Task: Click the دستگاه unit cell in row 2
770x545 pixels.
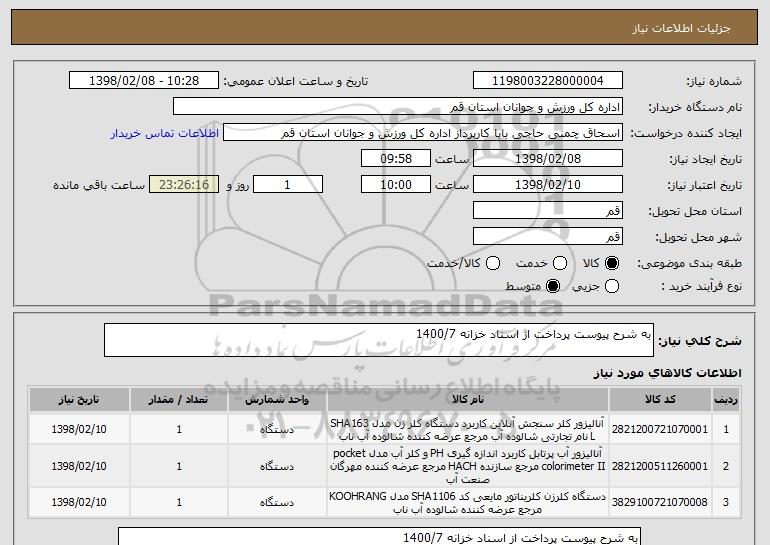Action: pos(277,466)
